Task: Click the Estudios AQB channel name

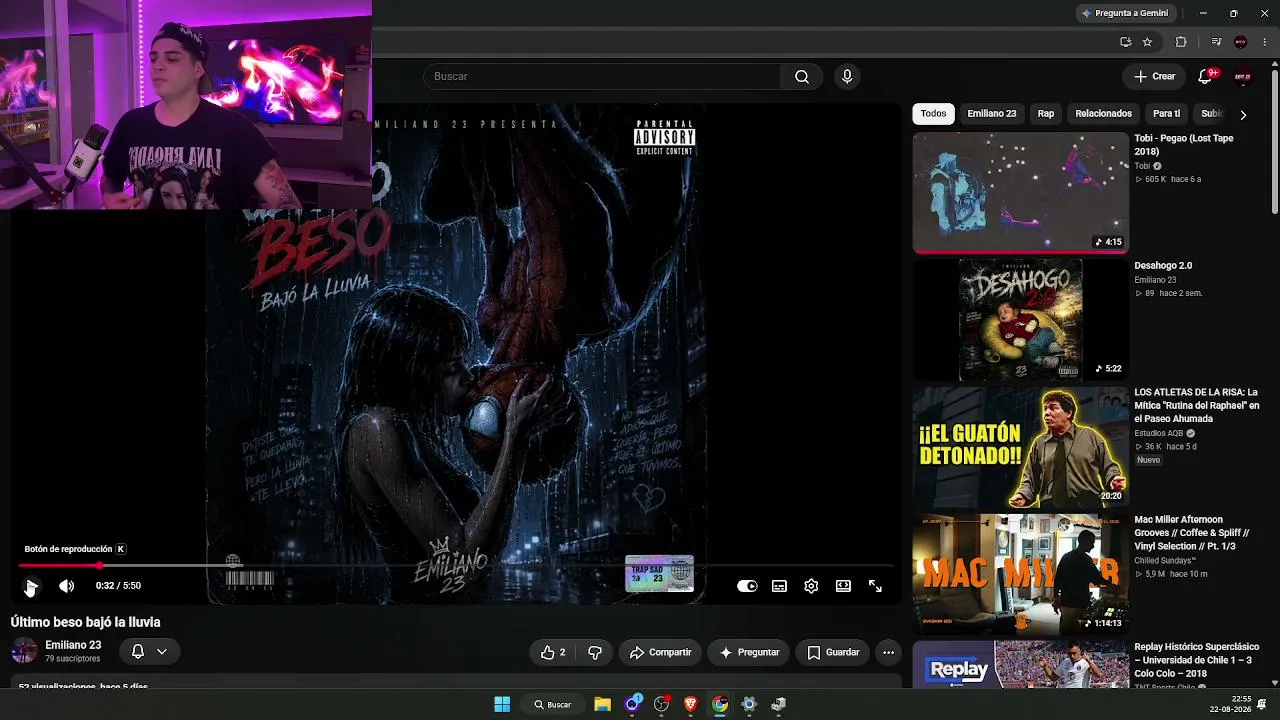Action: (x=1158, y=433)
